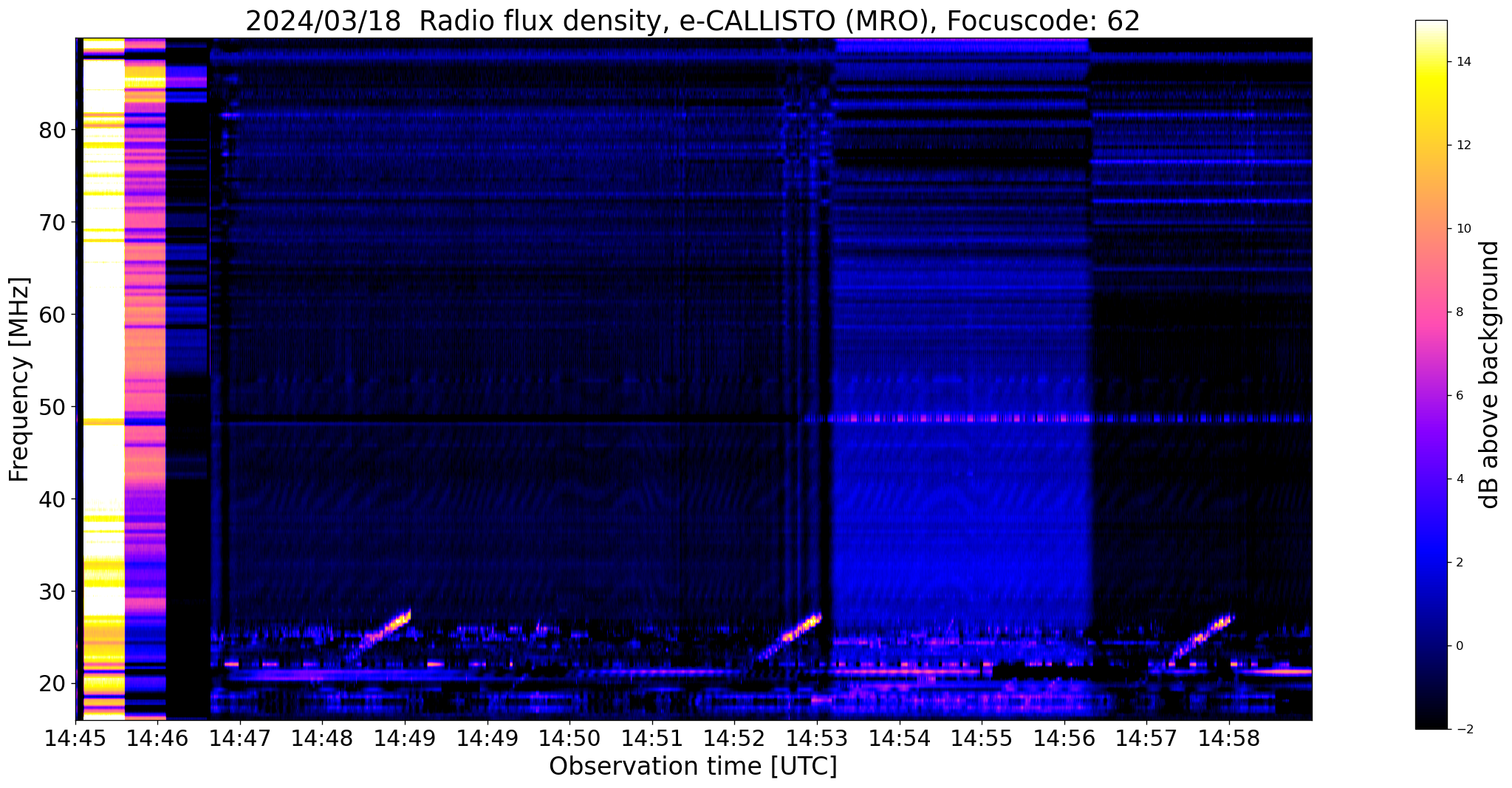Click the 70 tick on frequency axis
Image resolution: width=1512 pixels, height=788 pixels.
tap(52, 222)
